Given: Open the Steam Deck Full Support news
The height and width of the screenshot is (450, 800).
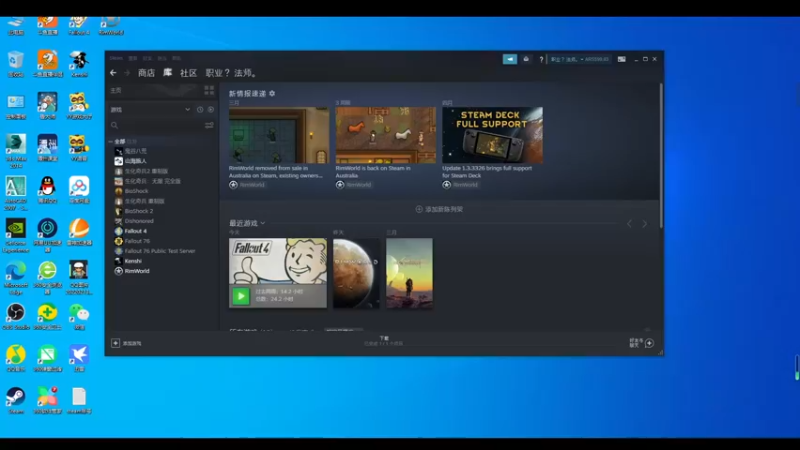Looking at the screenshot, I should 492,143.
